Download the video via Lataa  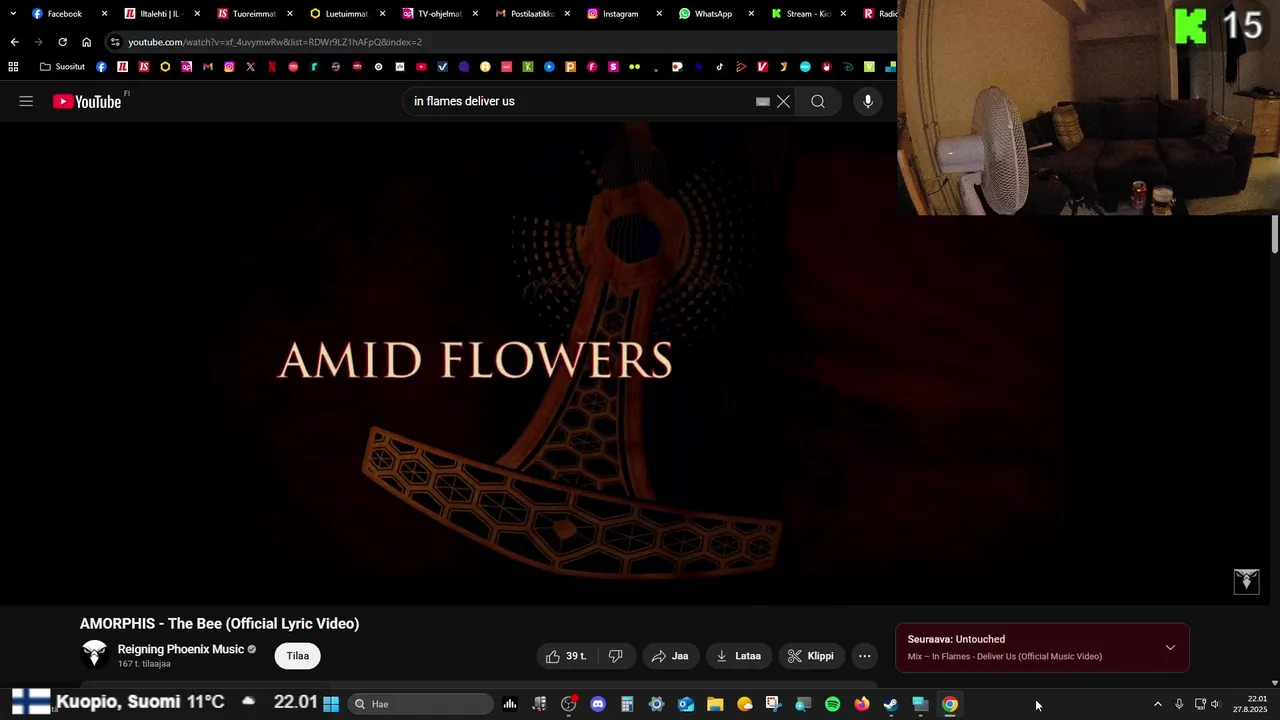[x=738, y=656]
